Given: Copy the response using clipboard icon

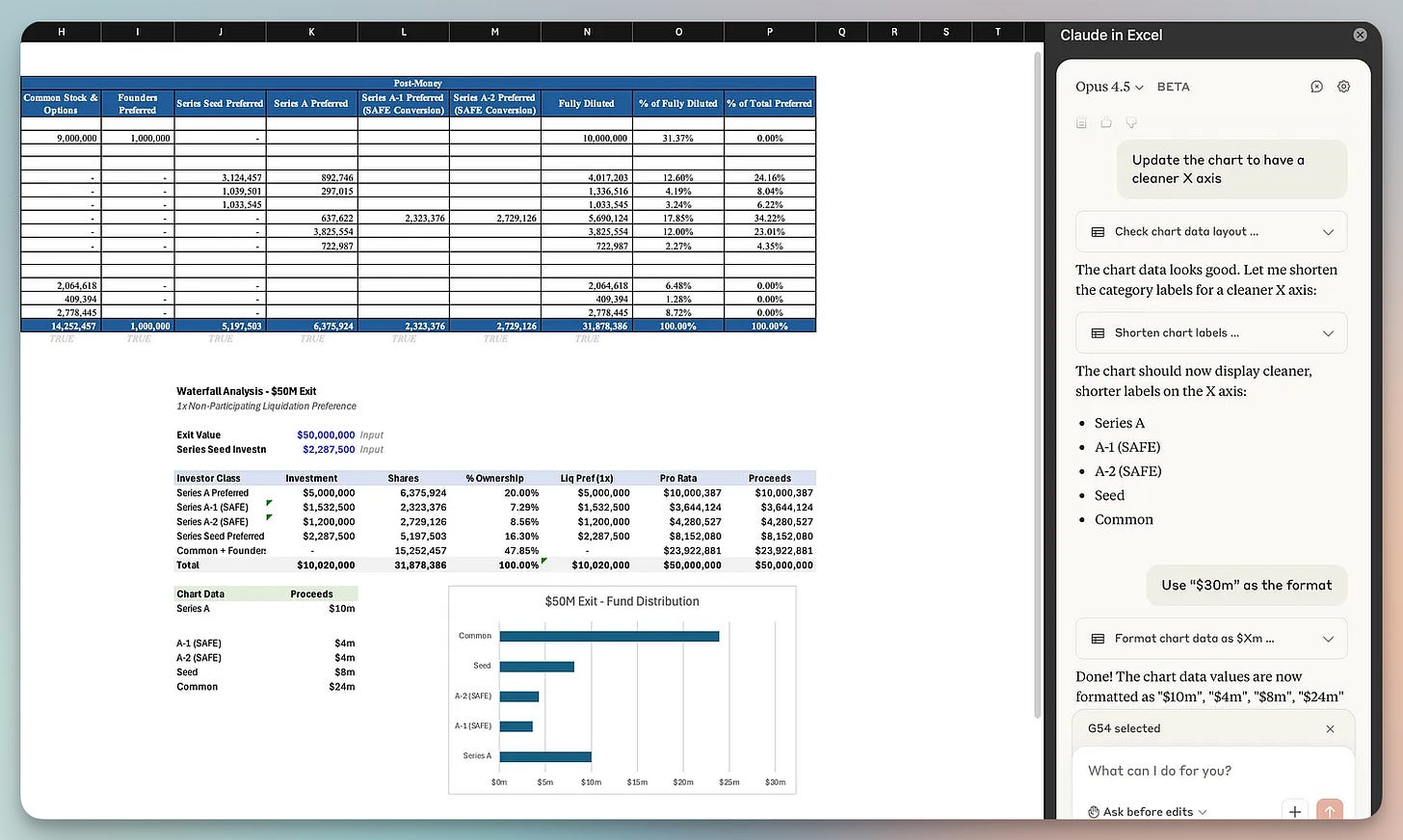Looking at the screenshot, I should point(1081,122).
